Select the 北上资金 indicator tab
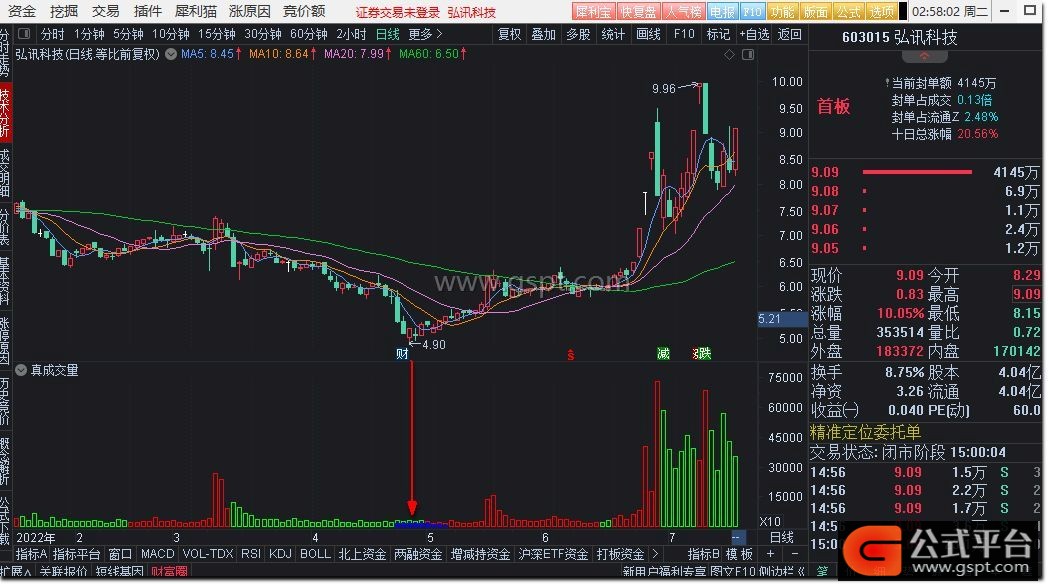The height and width of the screenshot is (584, 1048). coord(362,554)
